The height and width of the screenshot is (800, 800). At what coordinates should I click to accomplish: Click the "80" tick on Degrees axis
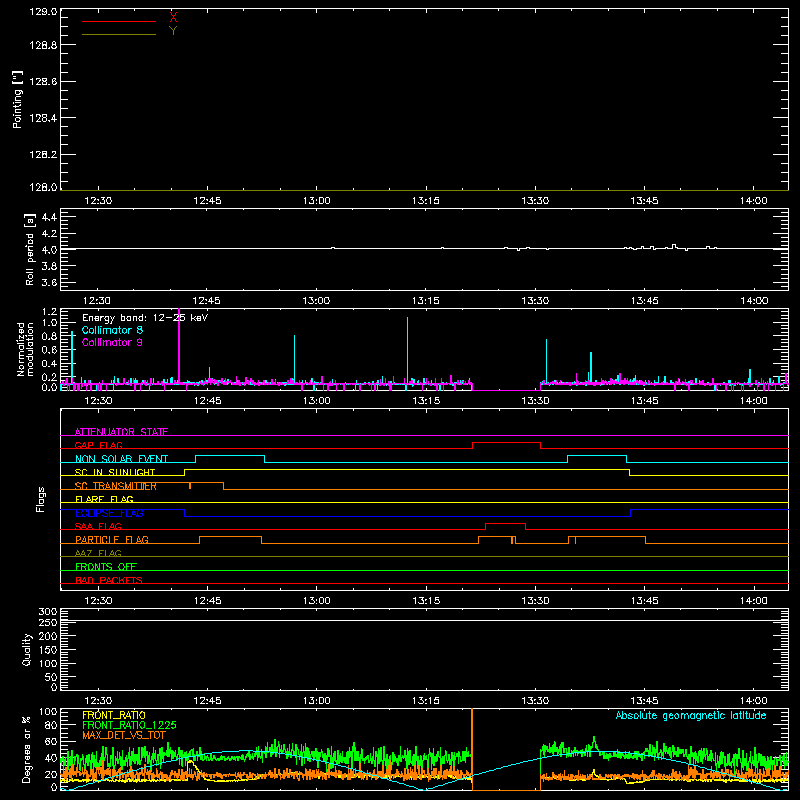52,724
